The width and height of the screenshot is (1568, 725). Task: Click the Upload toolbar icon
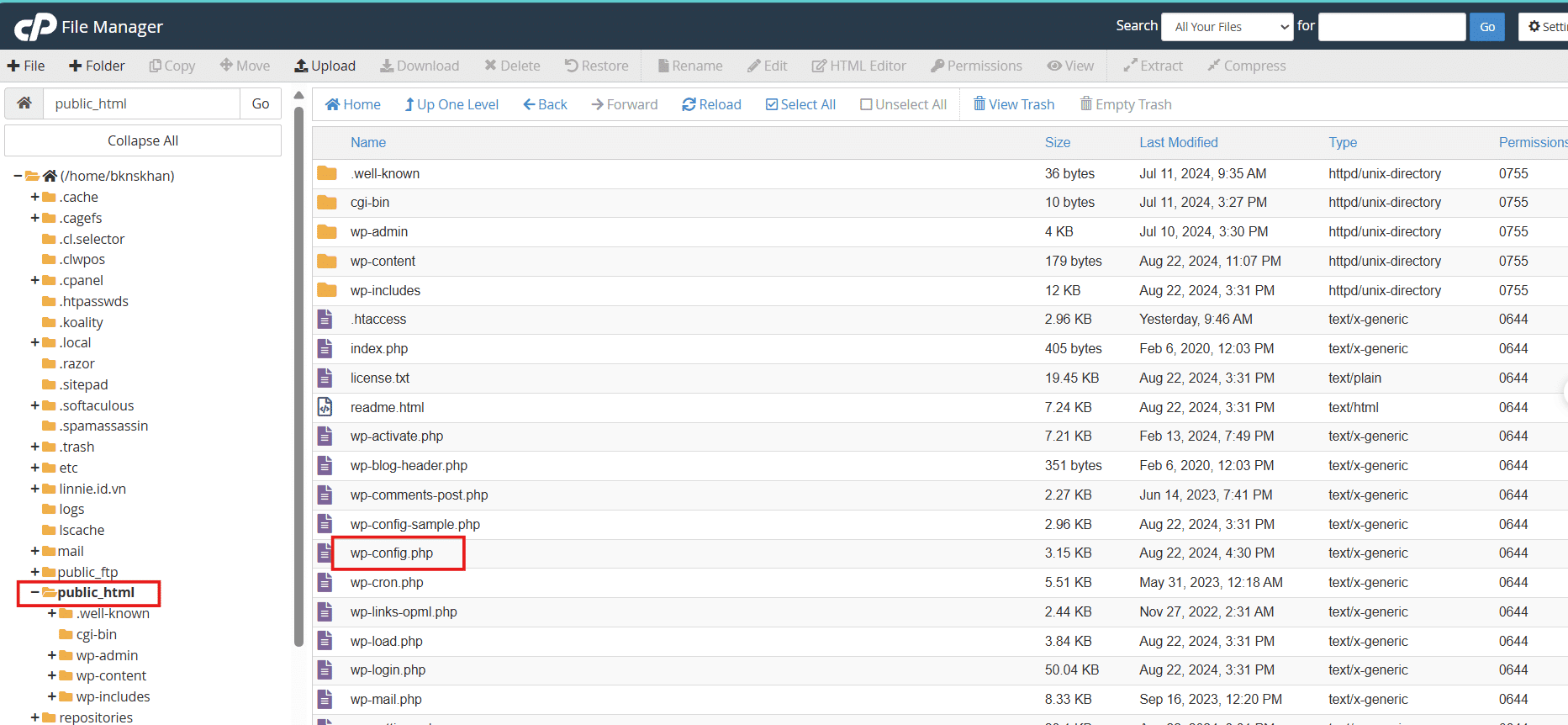(301, 66)
